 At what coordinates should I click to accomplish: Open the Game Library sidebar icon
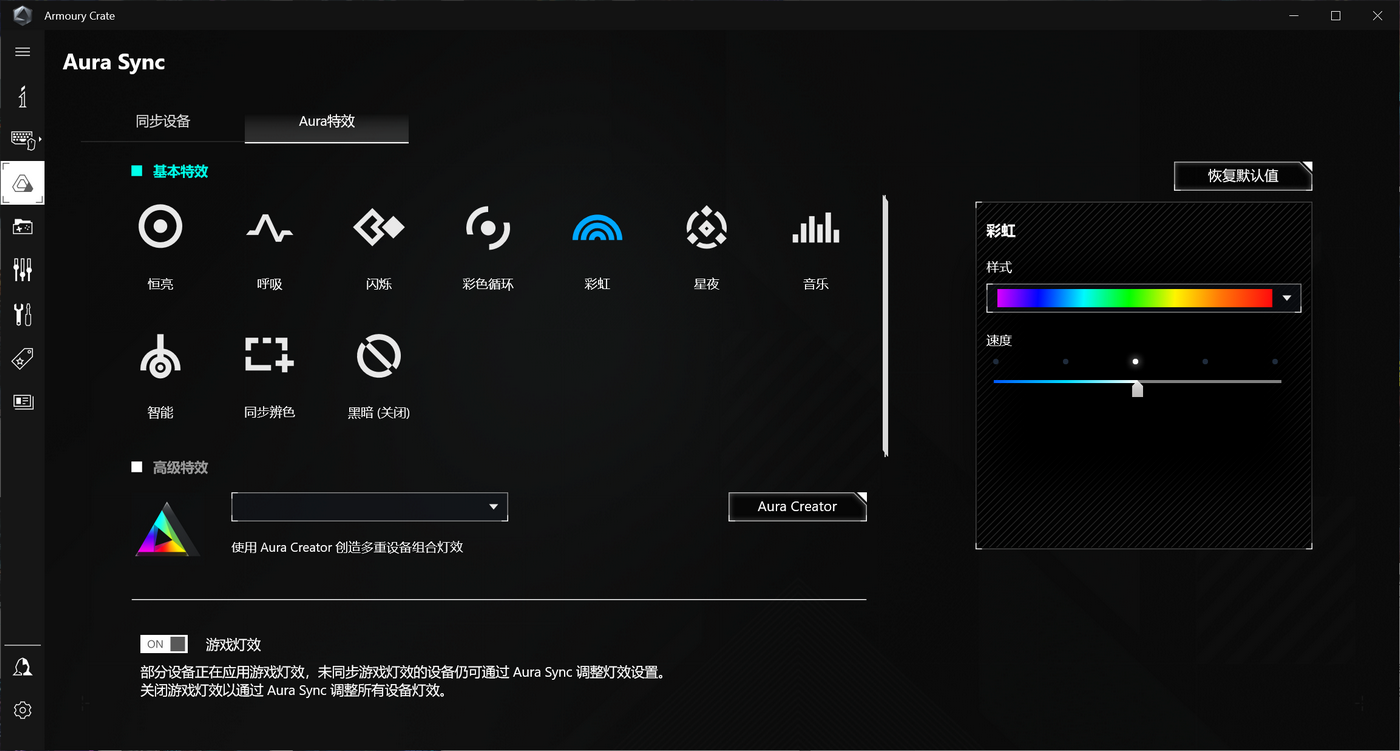point(23,227)
